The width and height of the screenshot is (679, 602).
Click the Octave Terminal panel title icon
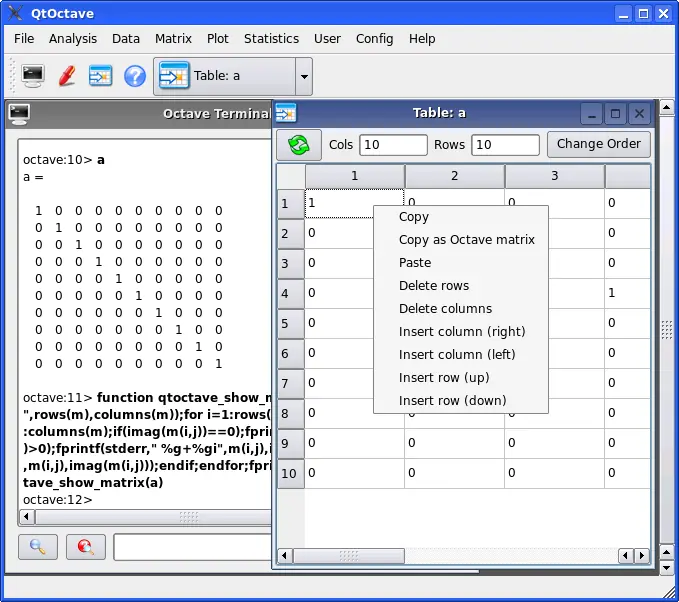(x=19, y=114)
